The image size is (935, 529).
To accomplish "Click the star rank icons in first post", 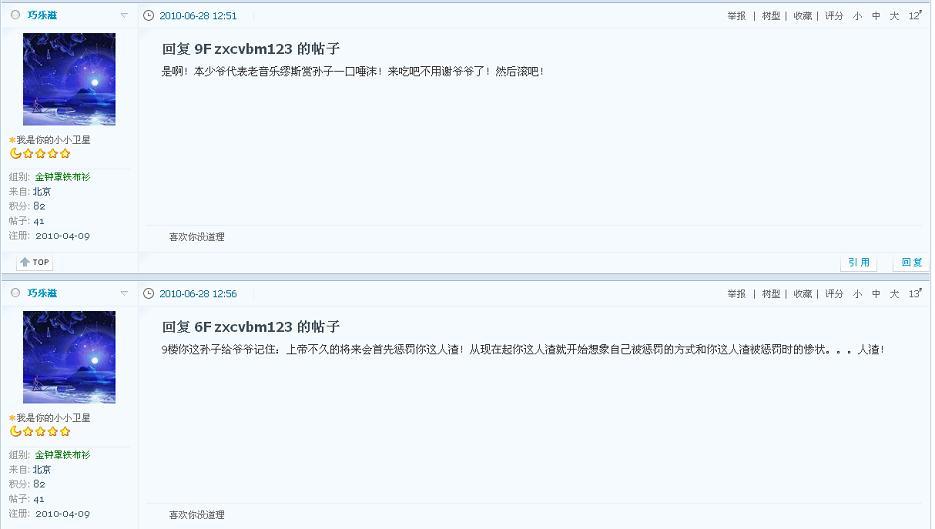I will pos(41,153).
